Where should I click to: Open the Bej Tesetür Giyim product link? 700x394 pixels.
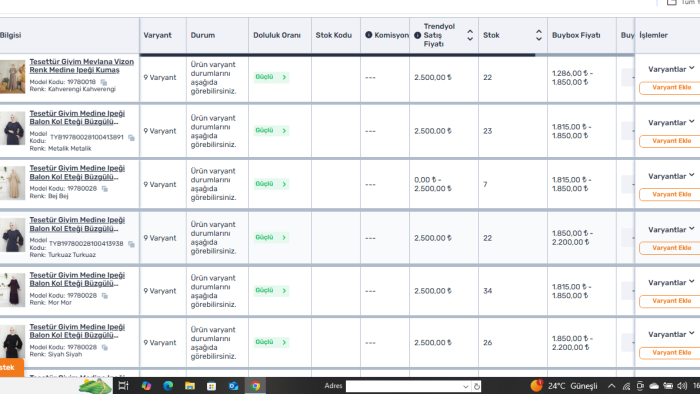[77, 173]
